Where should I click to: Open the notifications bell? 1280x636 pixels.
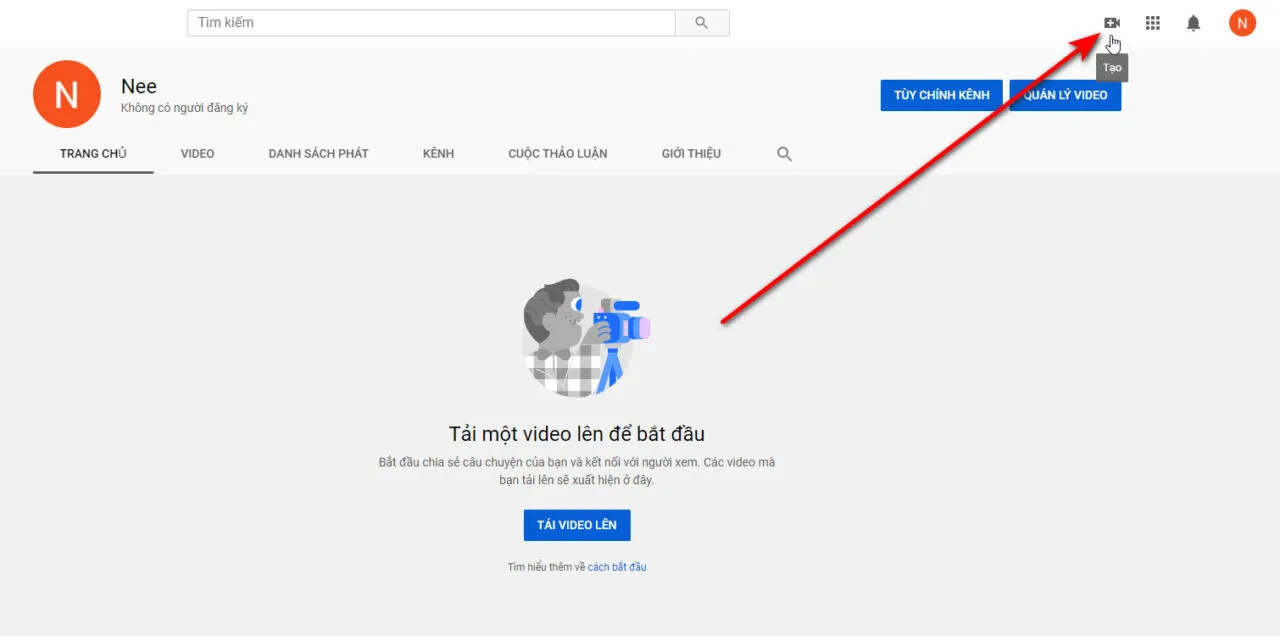(1193, 22)
